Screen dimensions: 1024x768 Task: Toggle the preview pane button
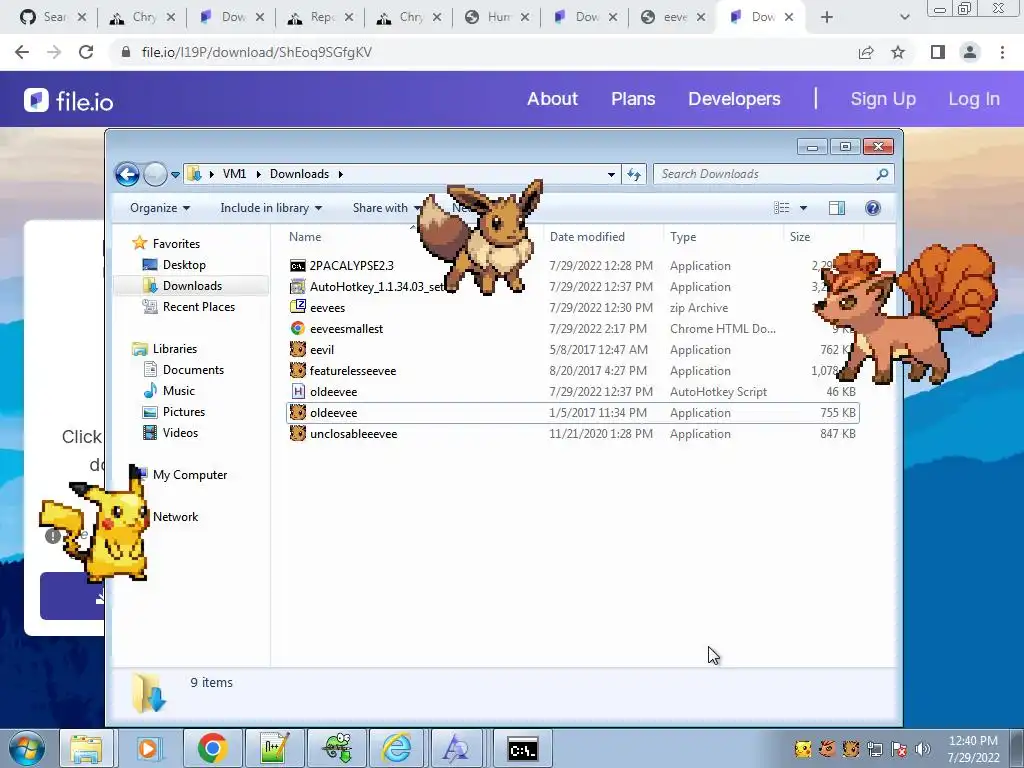(837, 208)
